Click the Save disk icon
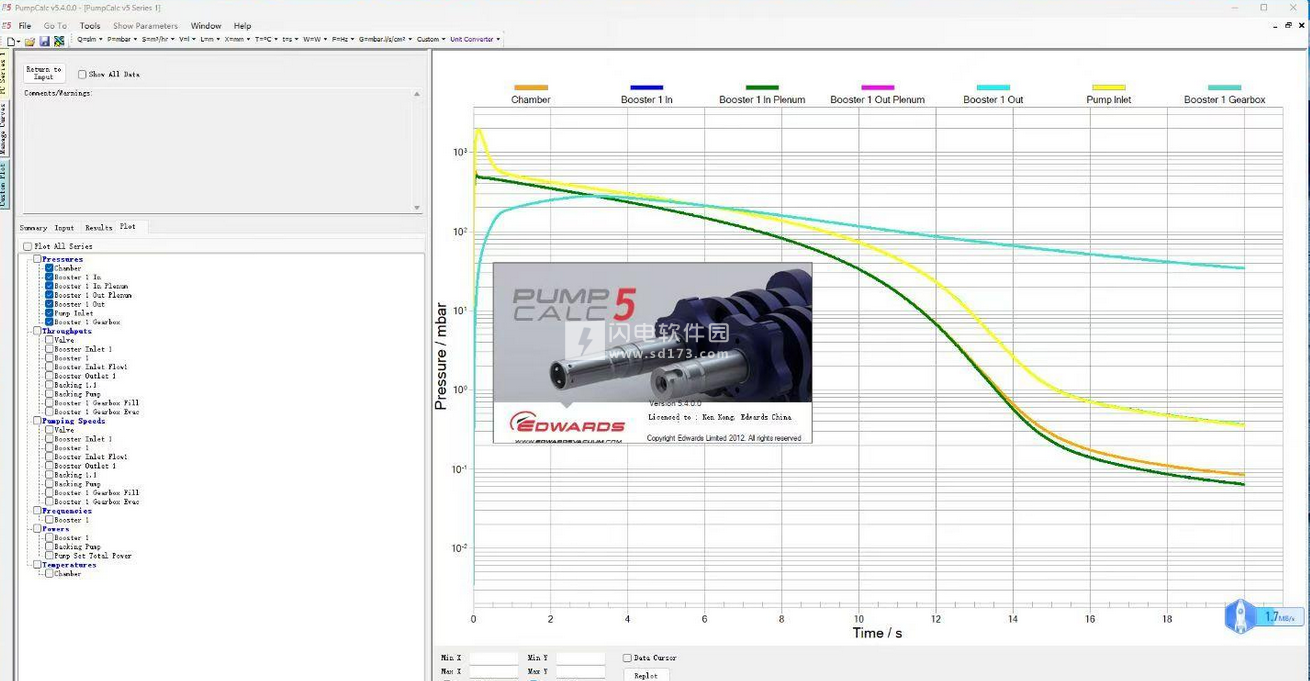Image resolution: width=1310 pixels, height=681 pixels. point(44,41)
